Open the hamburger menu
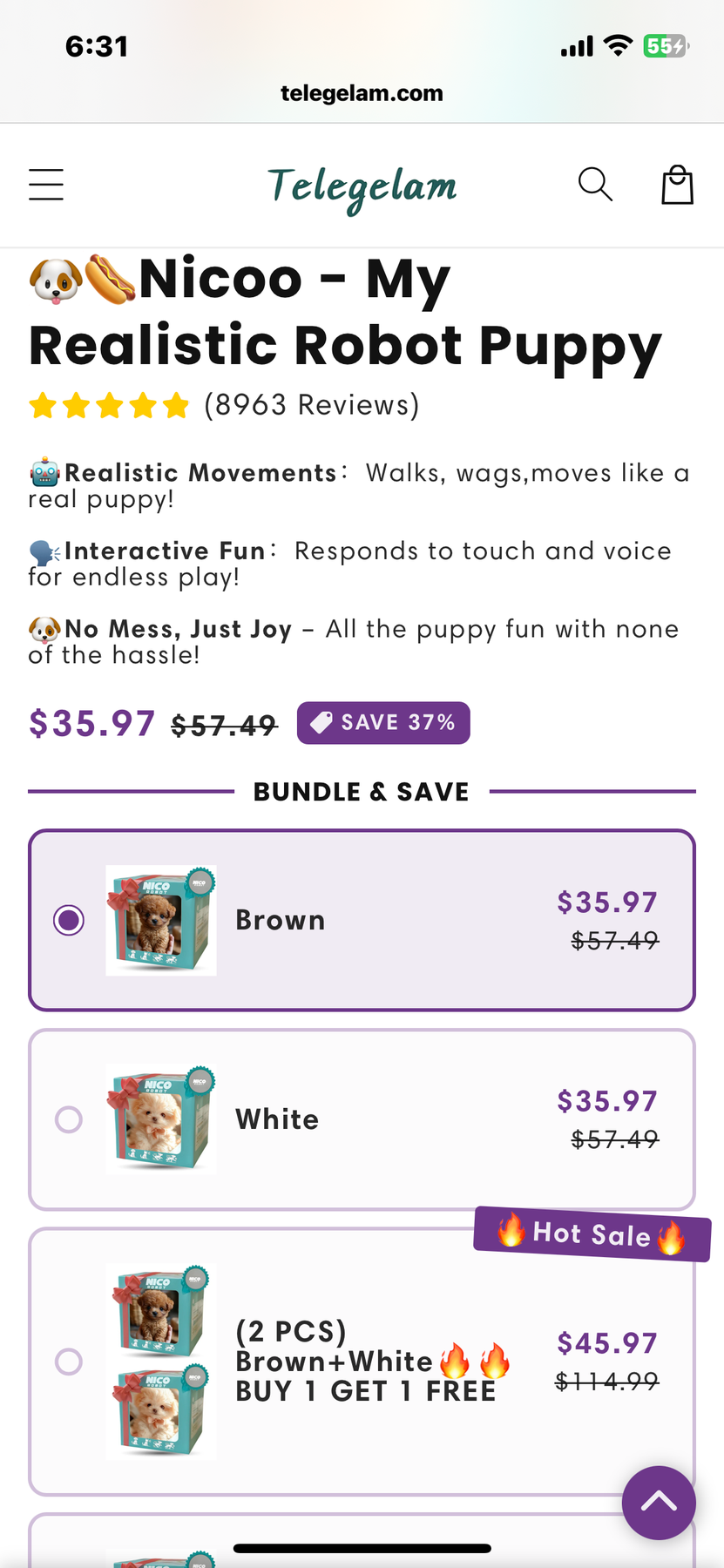The height and width of the screenshot is (1568, 724). (x=46, y=185)
